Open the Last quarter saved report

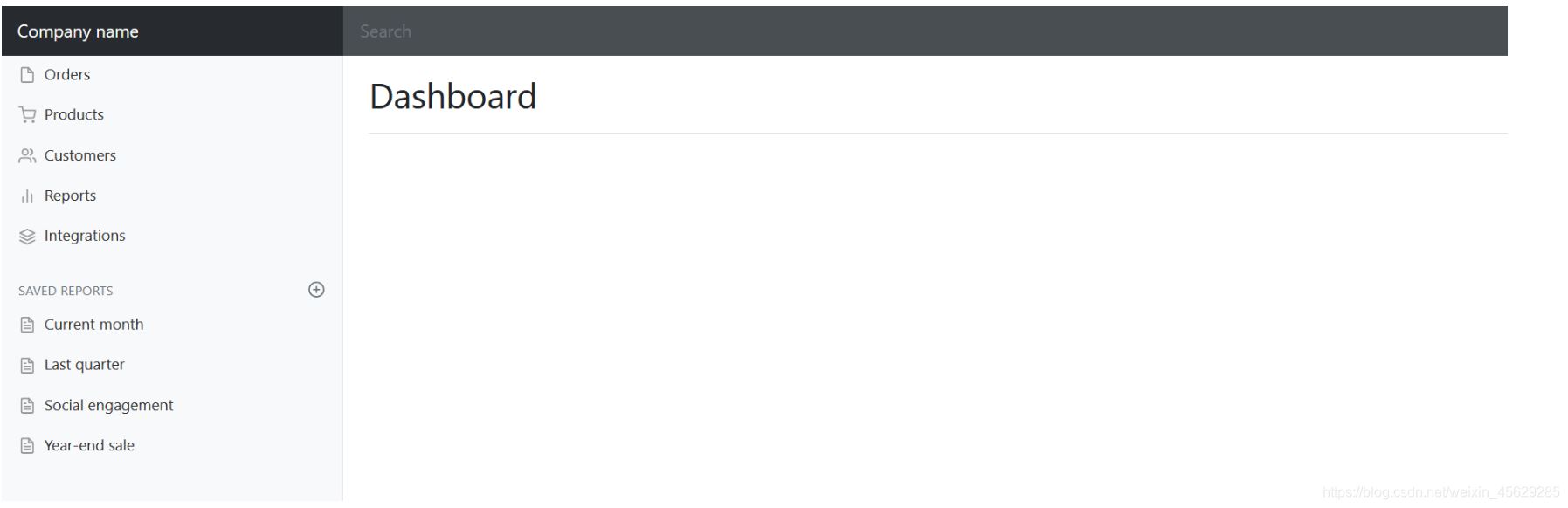[84, 364]
